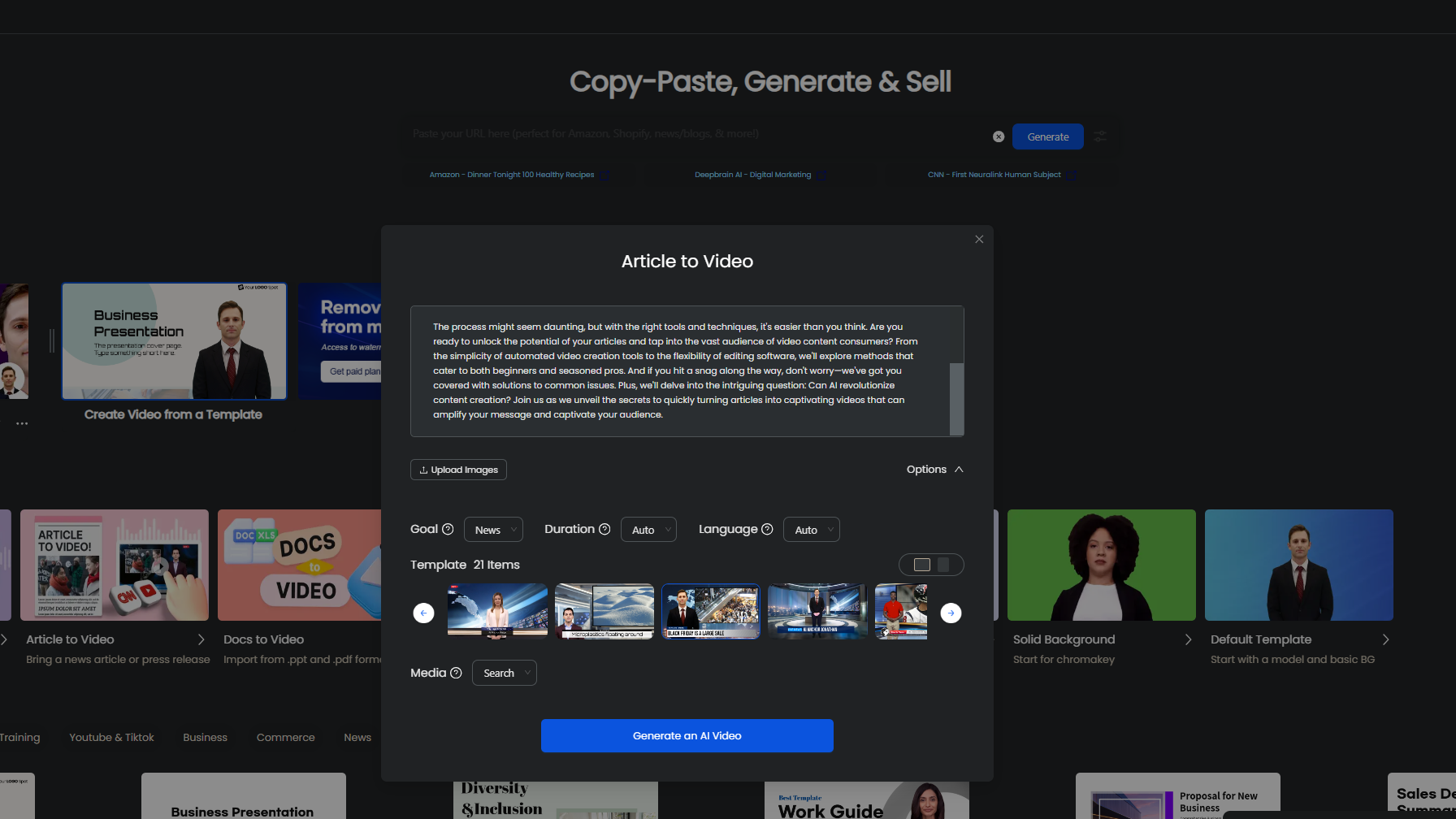This screenshot has width=1456, height=819.
Task: Switch to the Commerce category tab
Action: [285, 738]
